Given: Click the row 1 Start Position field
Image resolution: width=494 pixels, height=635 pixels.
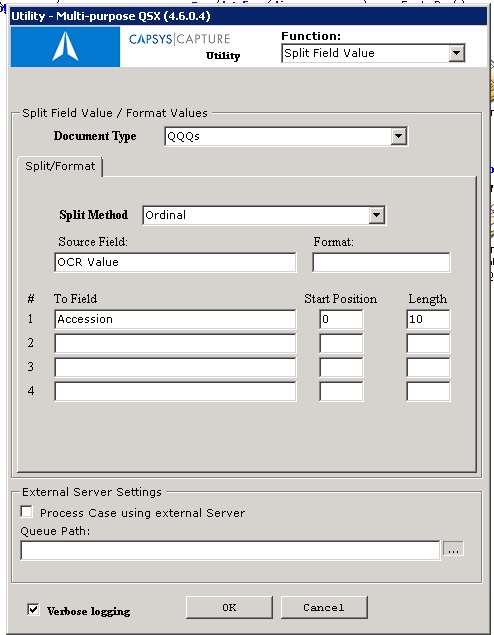Looking at the screenshot, I should pyautogui.click(x=341, y=320).
